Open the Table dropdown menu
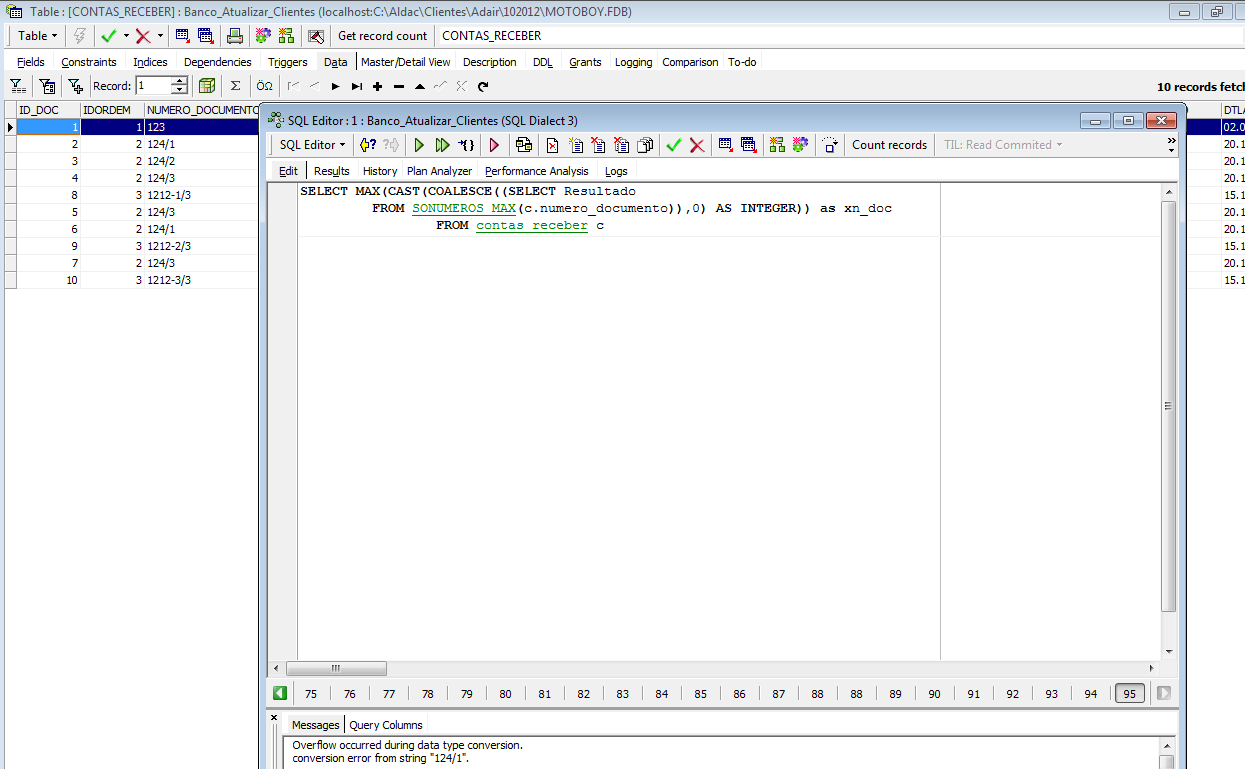 point(38,36)
